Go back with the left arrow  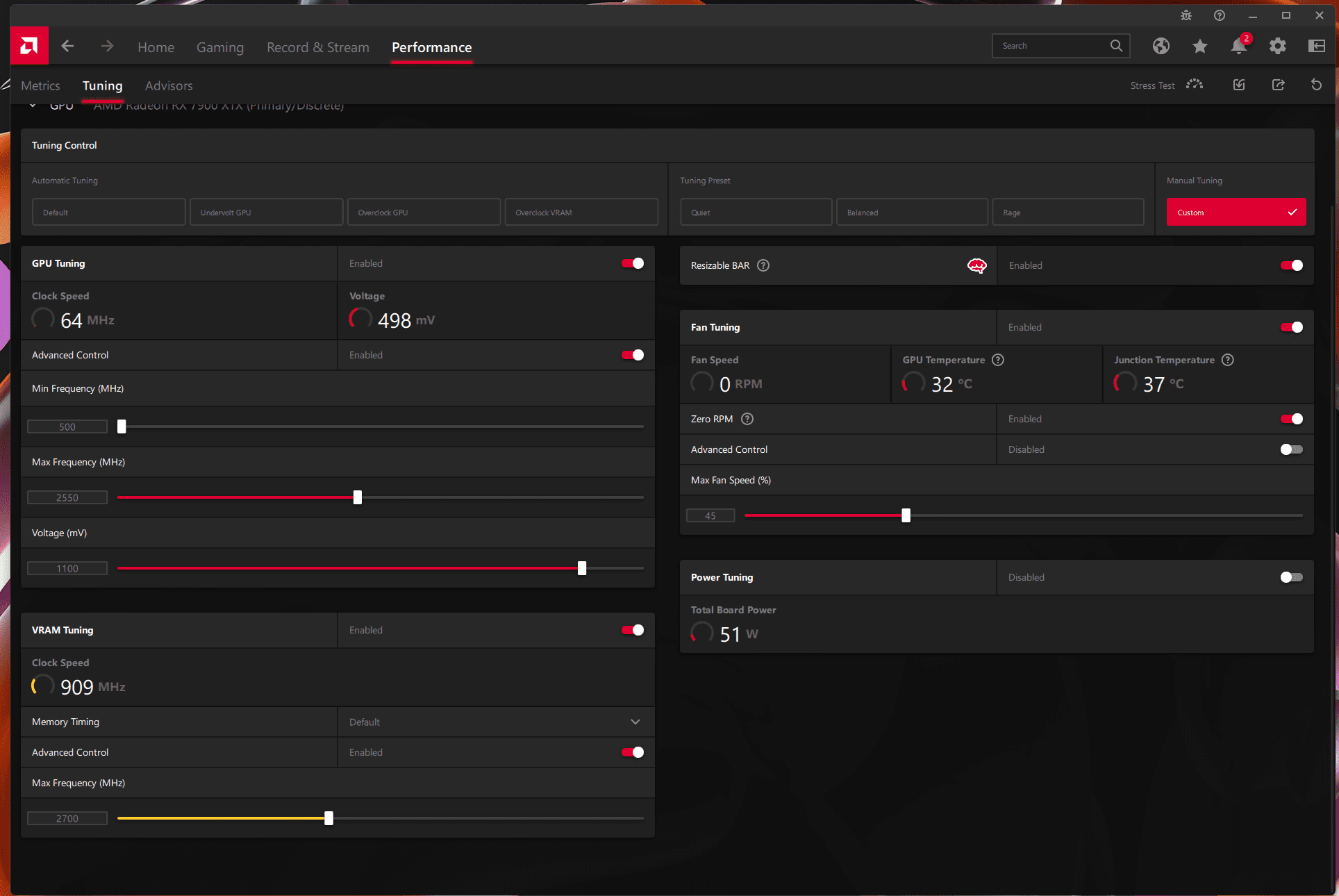67,46
